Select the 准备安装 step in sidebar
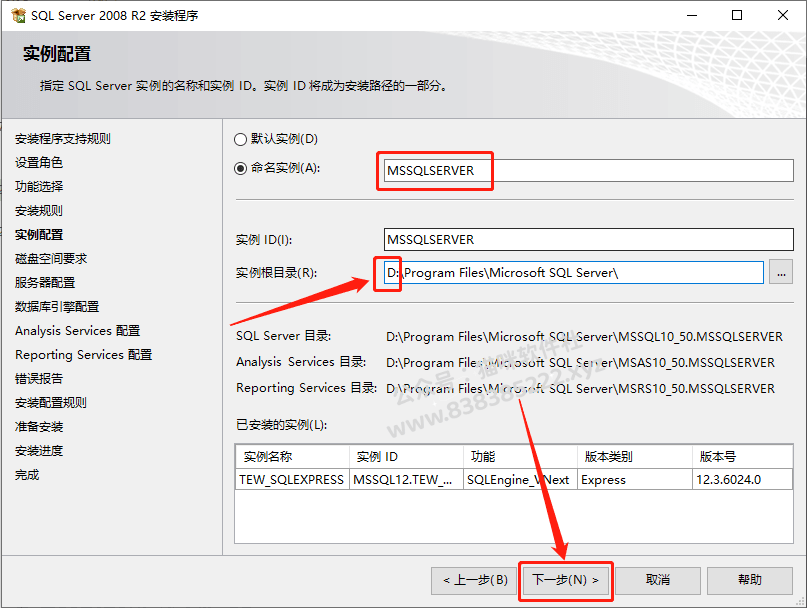Screen dimensions: 807x608 pyautogui.click(x=39, y=427)
